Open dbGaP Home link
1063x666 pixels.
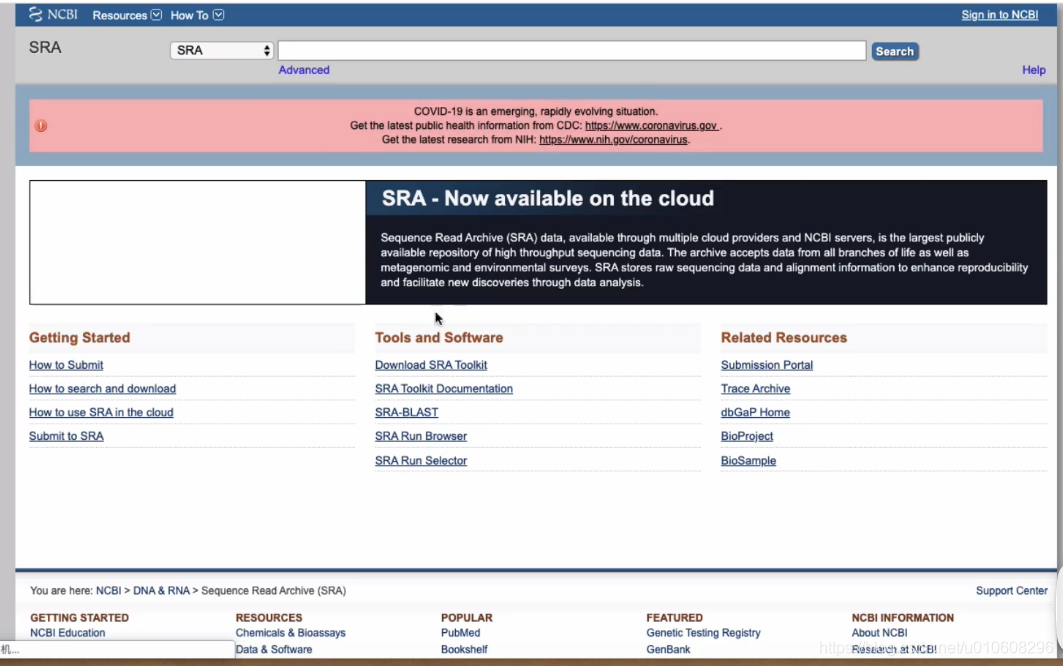click(755, 412)
